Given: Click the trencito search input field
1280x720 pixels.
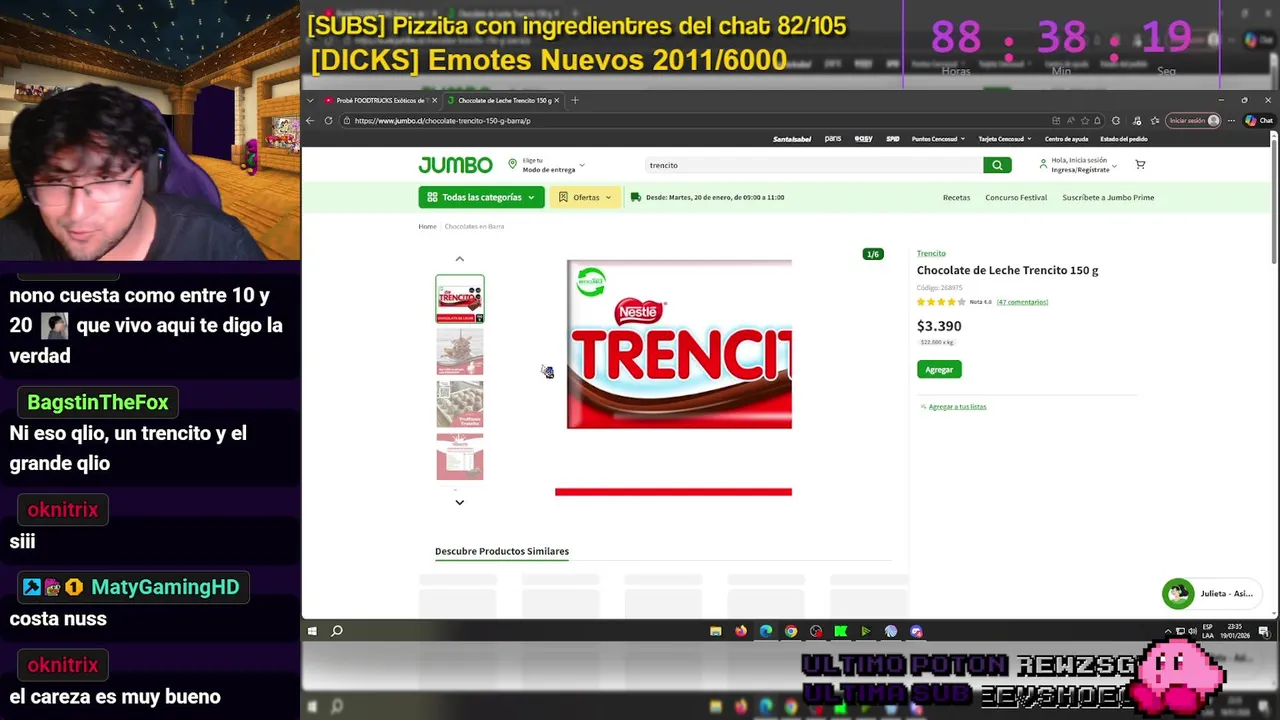Looking at the screenshot, I should (x=814, y=165).
